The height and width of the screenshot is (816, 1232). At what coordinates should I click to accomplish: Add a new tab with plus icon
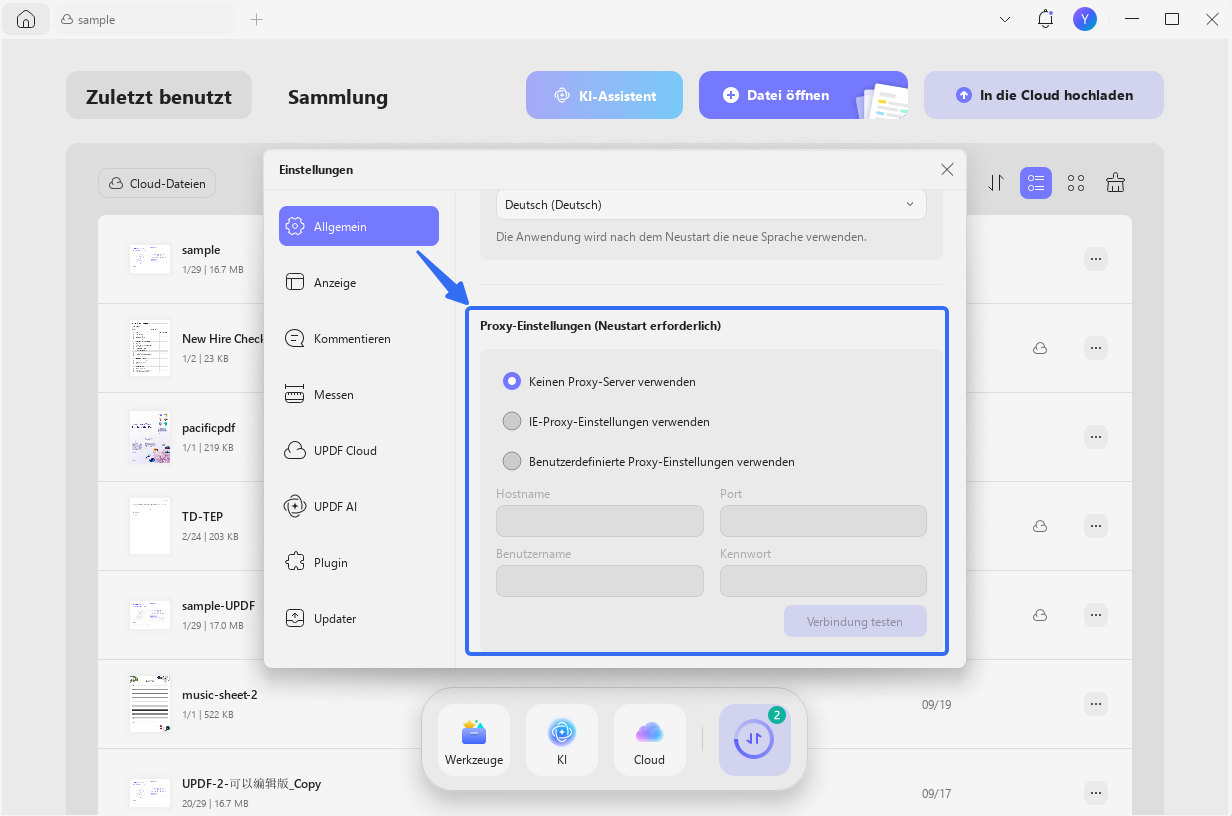(257, 19)
